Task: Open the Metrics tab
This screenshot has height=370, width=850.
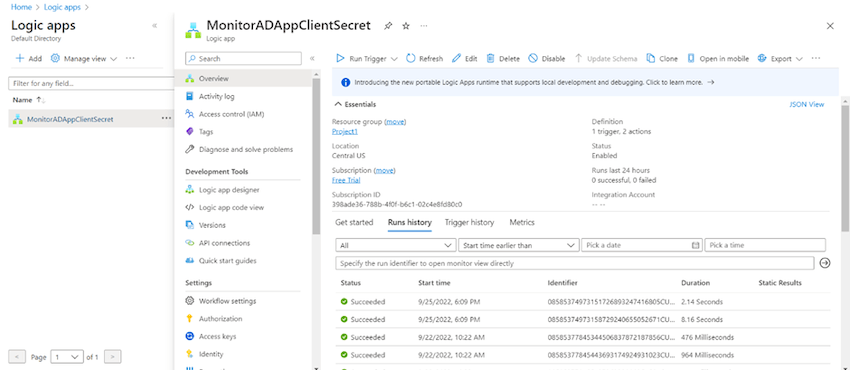Action: (x=521, y=222)
